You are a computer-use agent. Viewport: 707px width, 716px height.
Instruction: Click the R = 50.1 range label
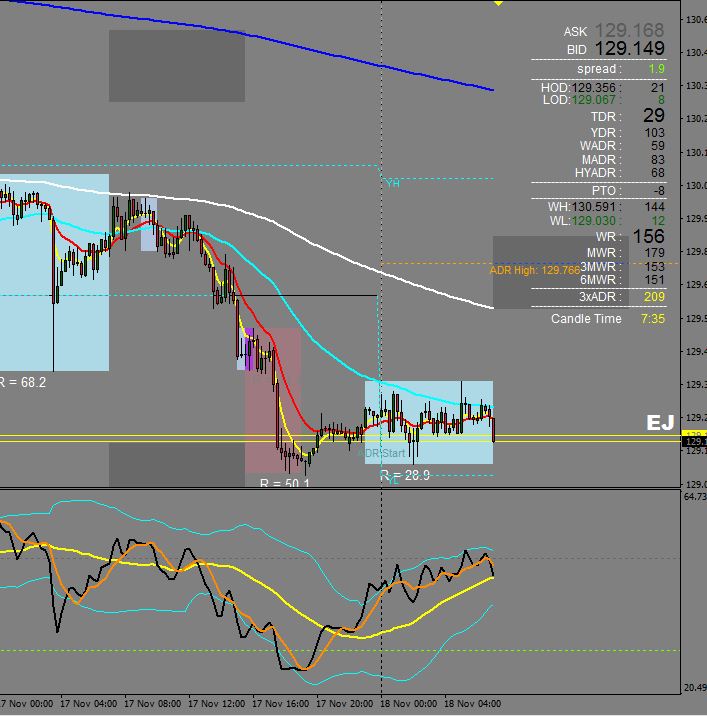coord(284,483)
